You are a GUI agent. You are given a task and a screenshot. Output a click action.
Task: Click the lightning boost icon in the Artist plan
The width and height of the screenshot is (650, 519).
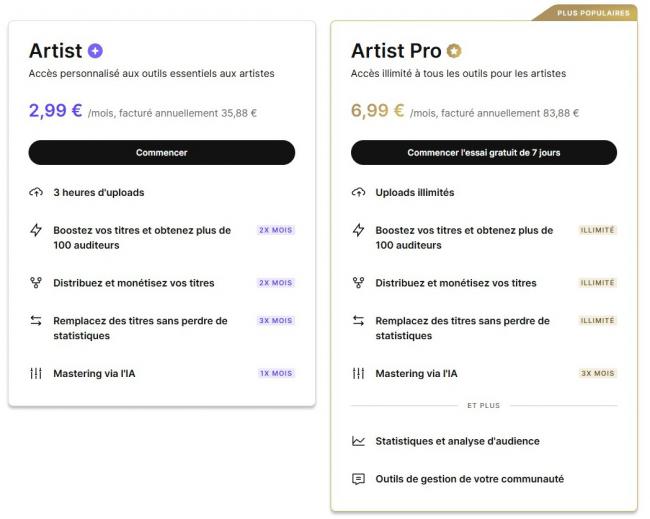click(x=36, y=230)
